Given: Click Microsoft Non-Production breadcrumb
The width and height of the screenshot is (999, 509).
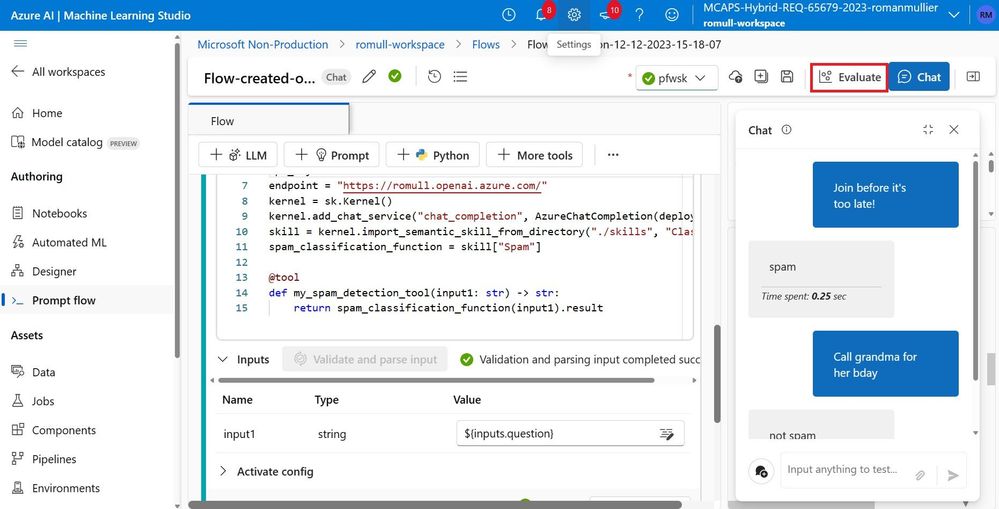Looking at the screenshot, I should [x=262, y=45].
